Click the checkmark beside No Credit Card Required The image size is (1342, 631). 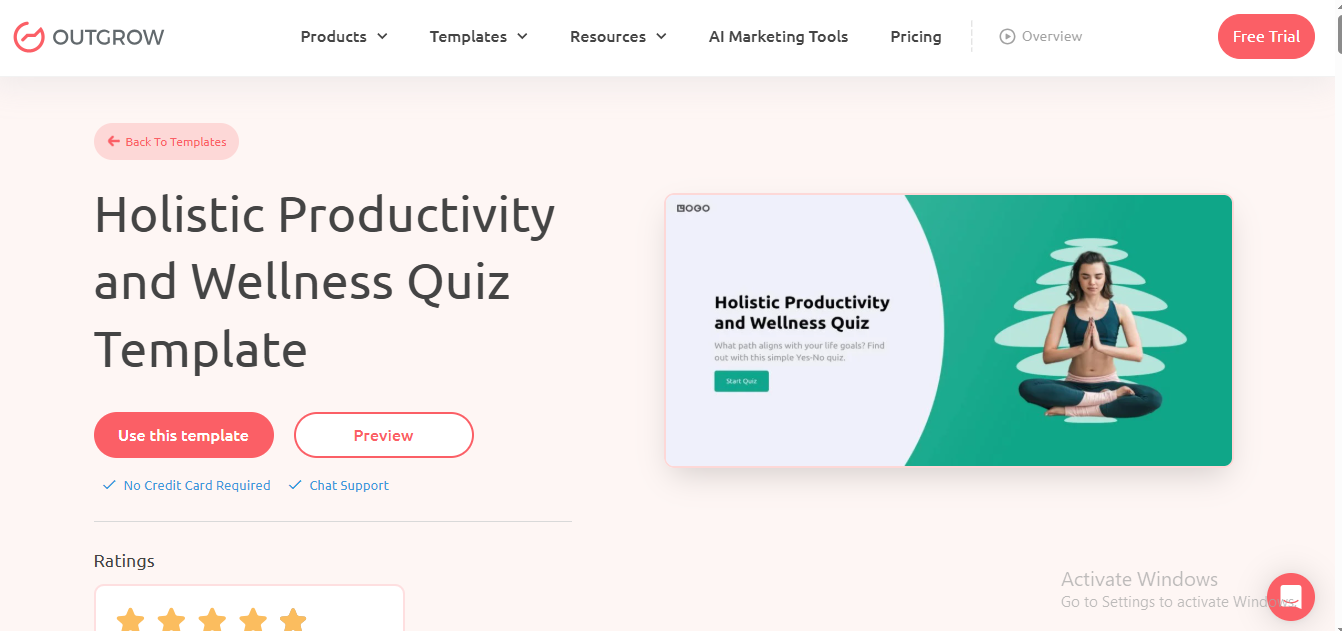click(109, 486)
